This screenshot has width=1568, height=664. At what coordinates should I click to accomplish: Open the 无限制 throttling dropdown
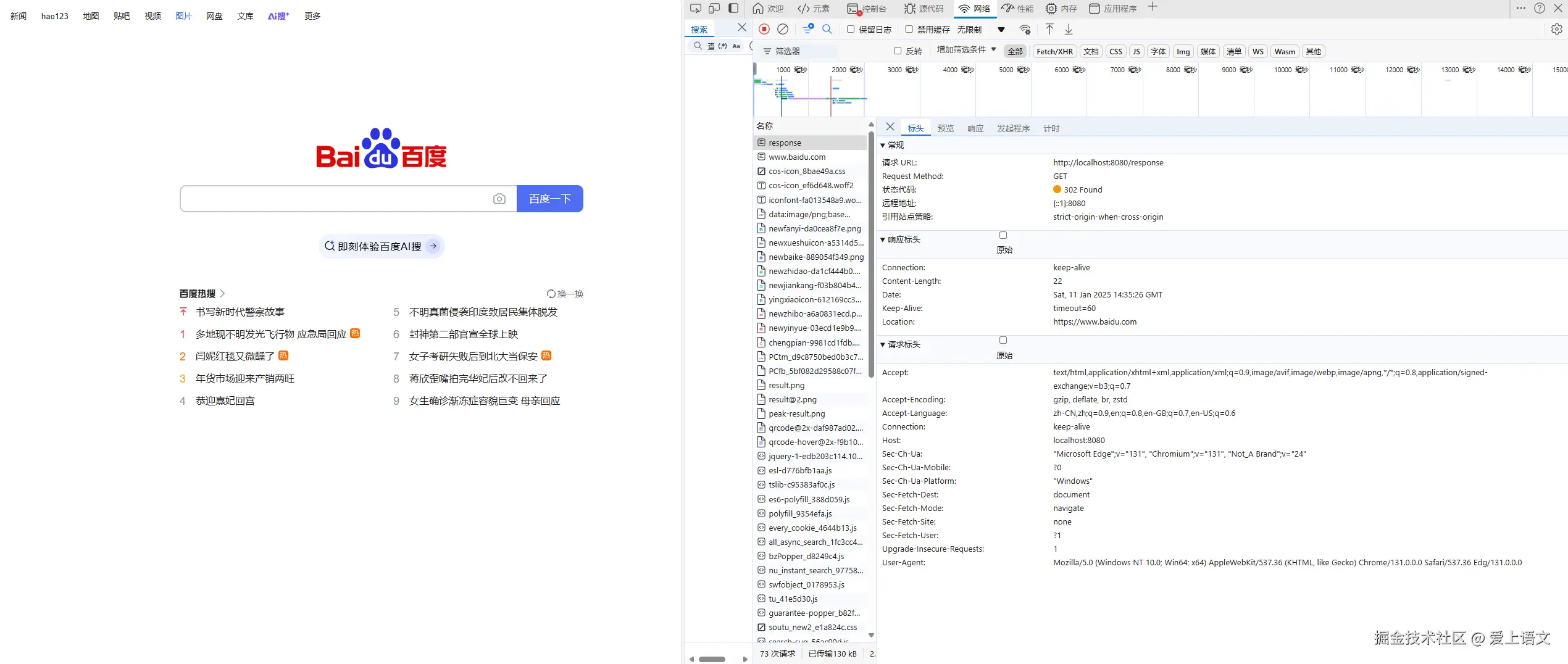[x=981, y=29]
